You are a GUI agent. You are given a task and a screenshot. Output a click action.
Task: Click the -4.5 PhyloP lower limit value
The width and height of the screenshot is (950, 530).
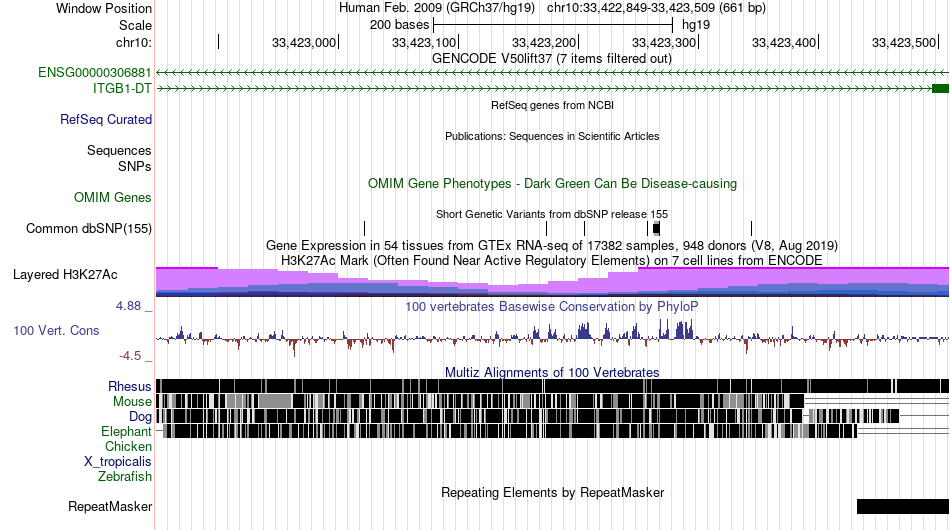130,356
